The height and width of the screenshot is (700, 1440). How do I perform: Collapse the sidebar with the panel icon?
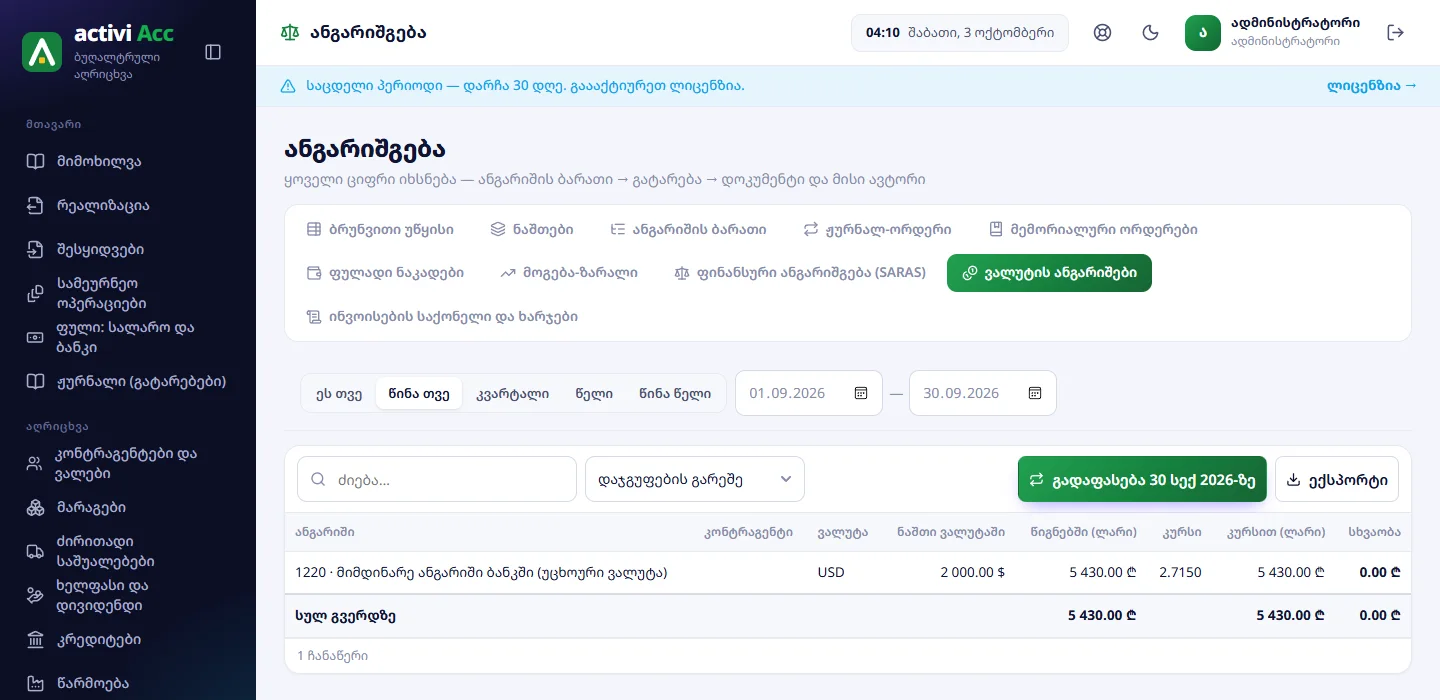point(213,52)
